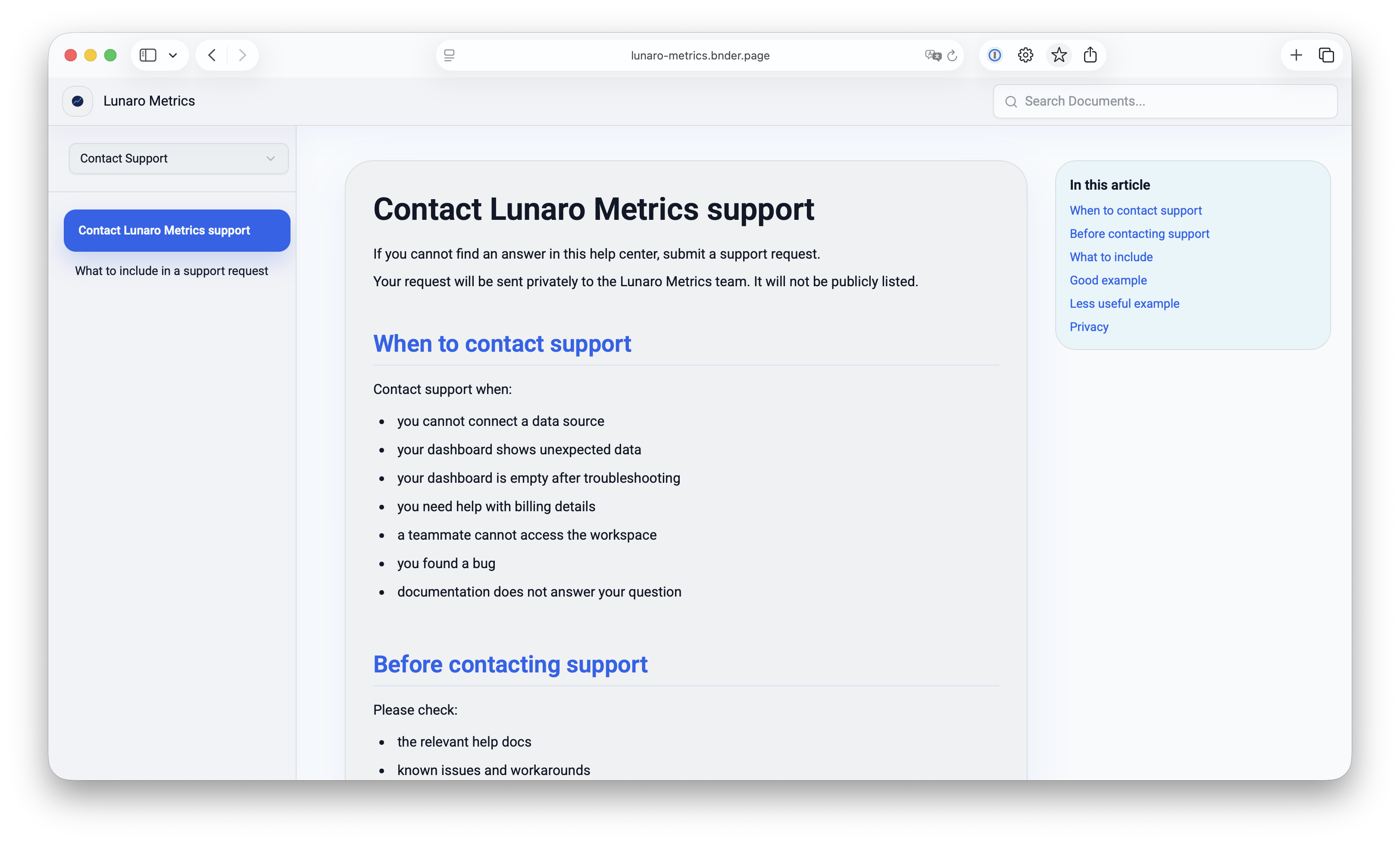
Task: Expand the Contact Support section dropdown
Action: [x=178, y=159]
